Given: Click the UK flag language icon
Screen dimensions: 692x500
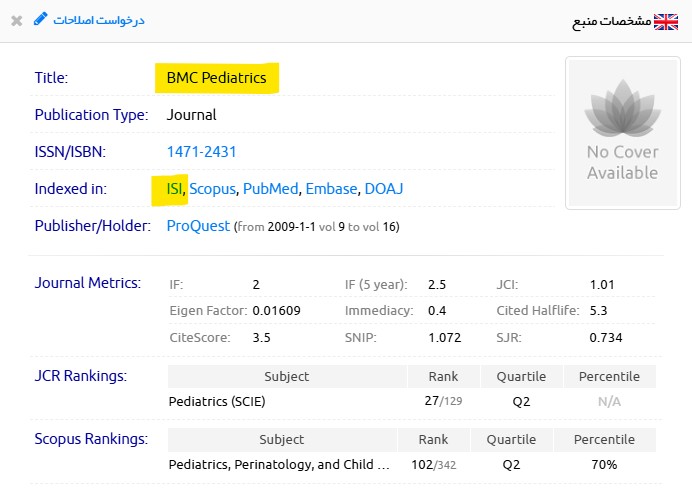Looking at the screenshot, I should 666,21.
